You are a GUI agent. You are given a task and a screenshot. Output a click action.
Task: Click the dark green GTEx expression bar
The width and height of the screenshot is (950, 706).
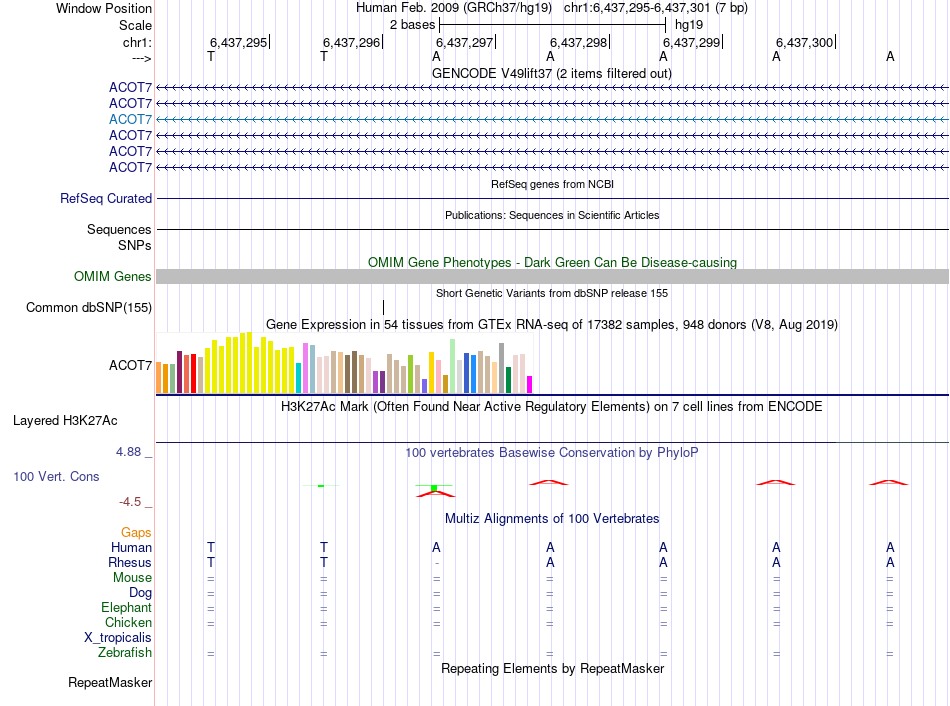tap(508, 380)
